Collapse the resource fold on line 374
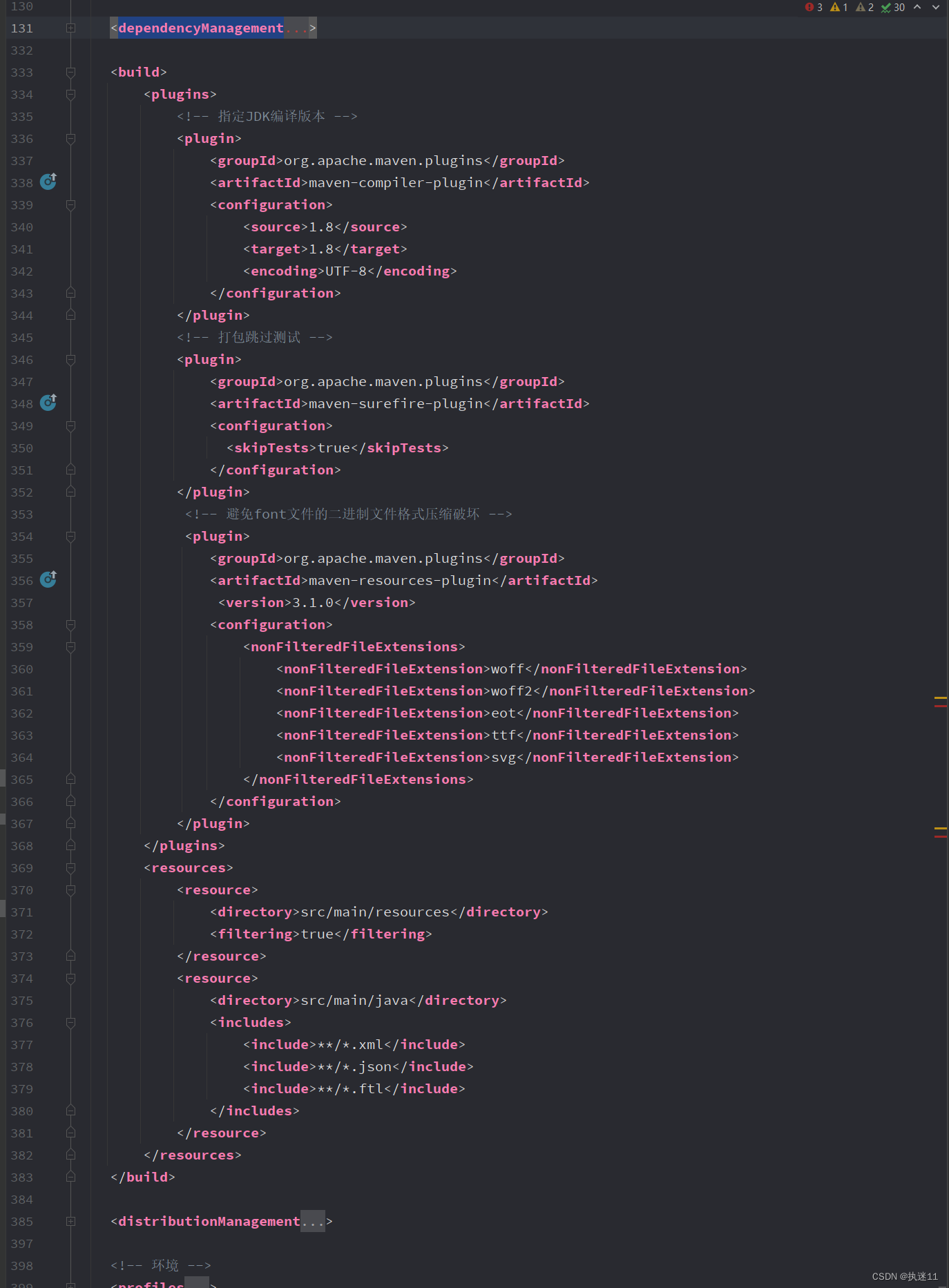The width and height of the screenshot is (949, 1288). 70,979
